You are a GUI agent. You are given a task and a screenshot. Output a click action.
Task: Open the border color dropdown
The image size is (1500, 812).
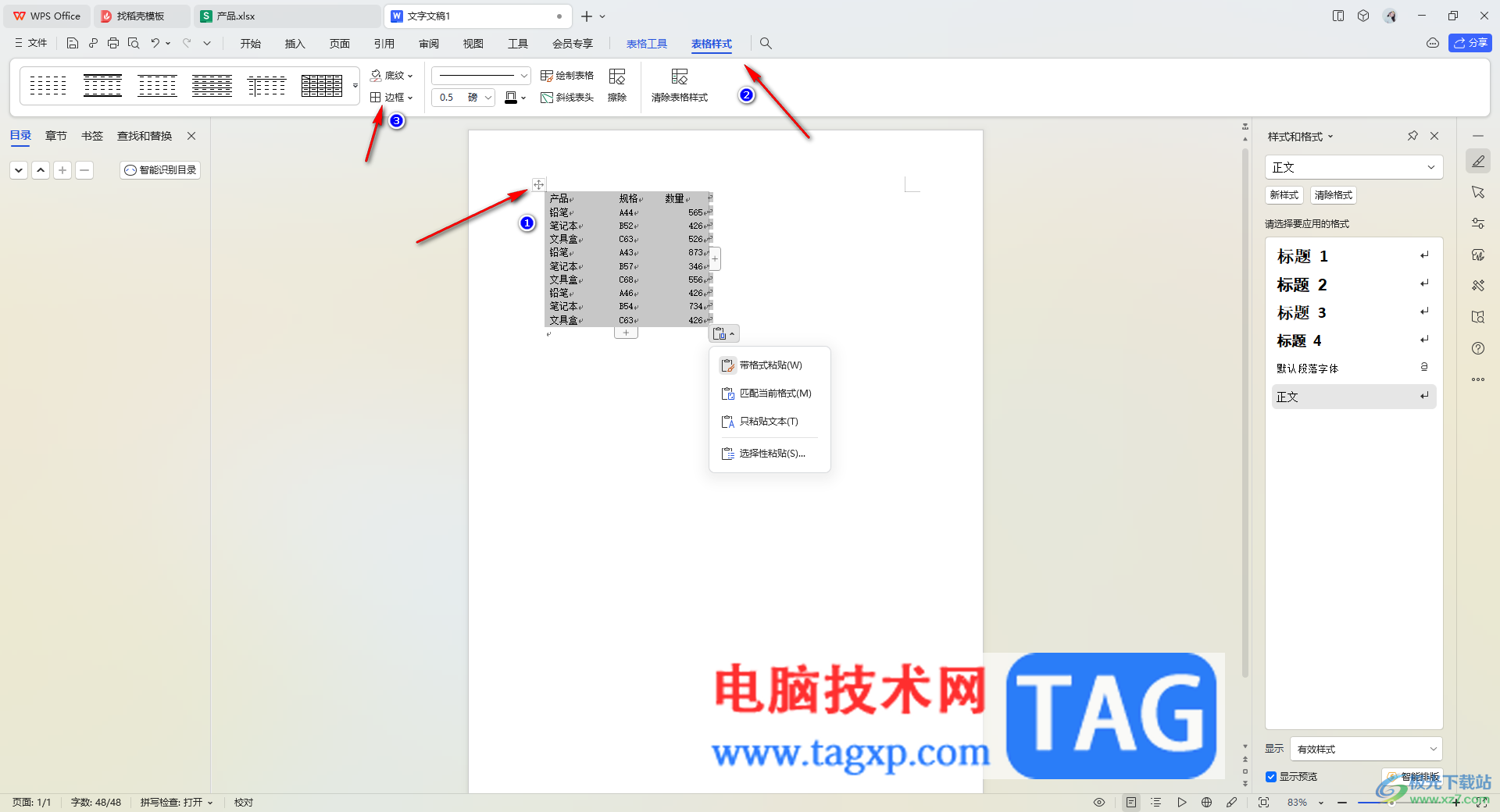point(523,98)
